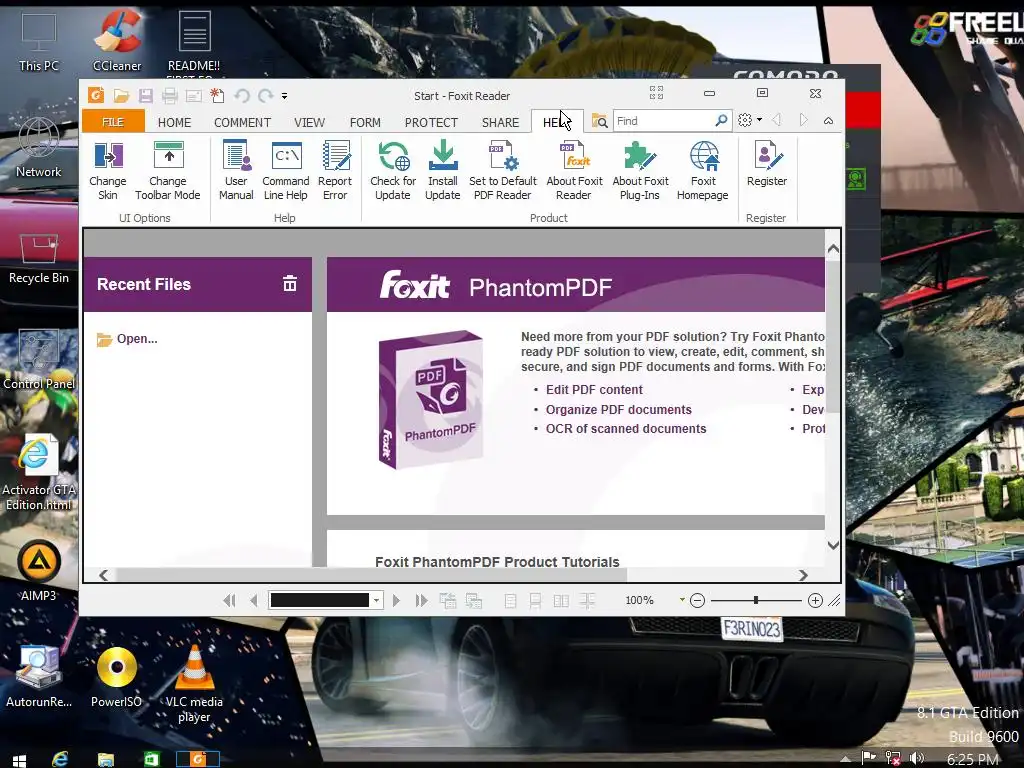The height and width of the screenshot is (768, 1024).
Task: Click the magnifier icon in the Find box
Action: (x=721, y=120)
